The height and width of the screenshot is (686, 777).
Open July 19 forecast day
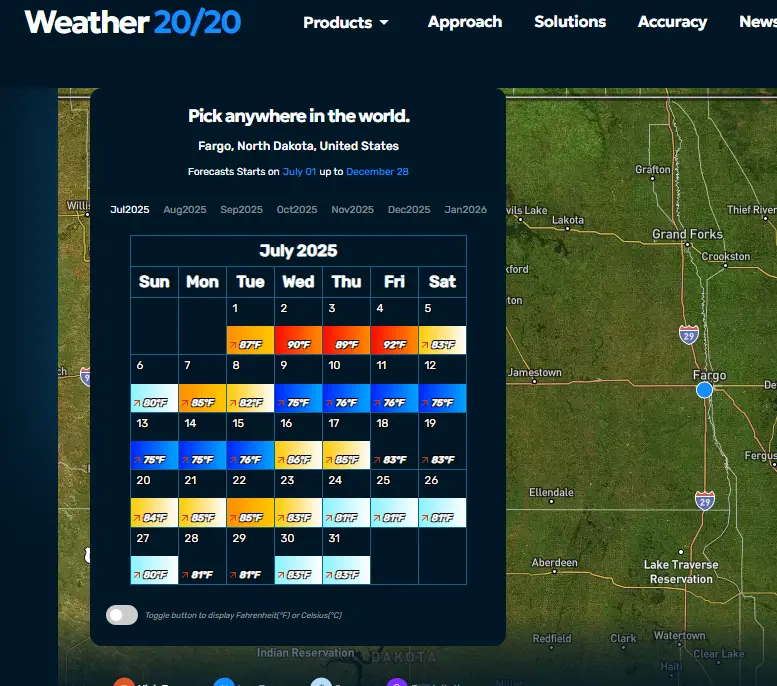click(443, 441)
